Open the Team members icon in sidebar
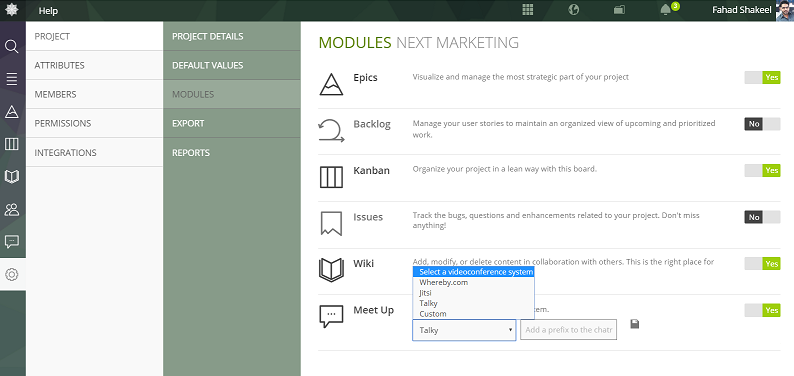The image size is (794, 376). (12, 209)
